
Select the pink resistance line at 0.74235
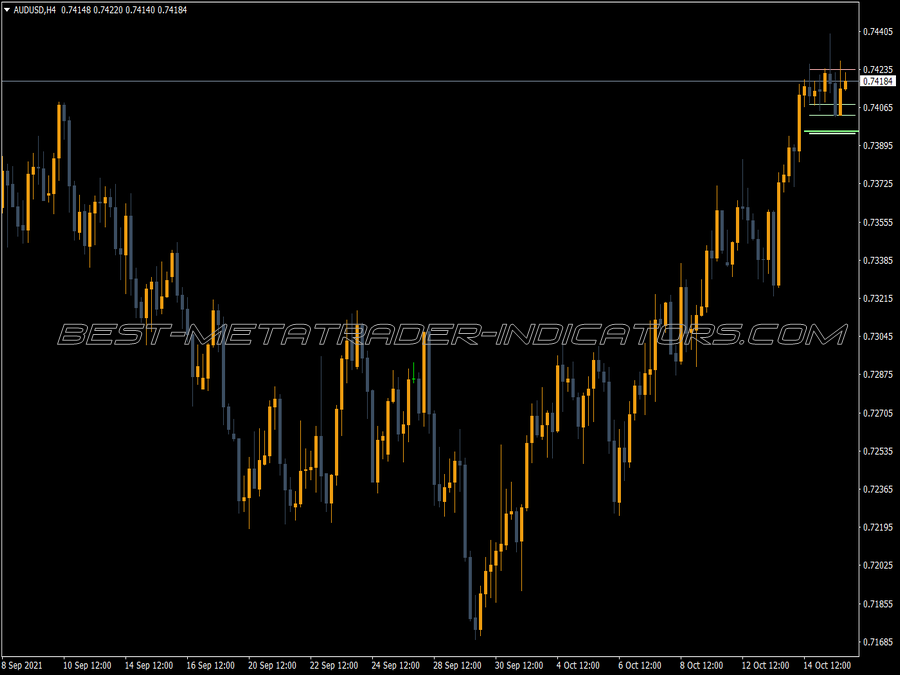tap(832, 69)
